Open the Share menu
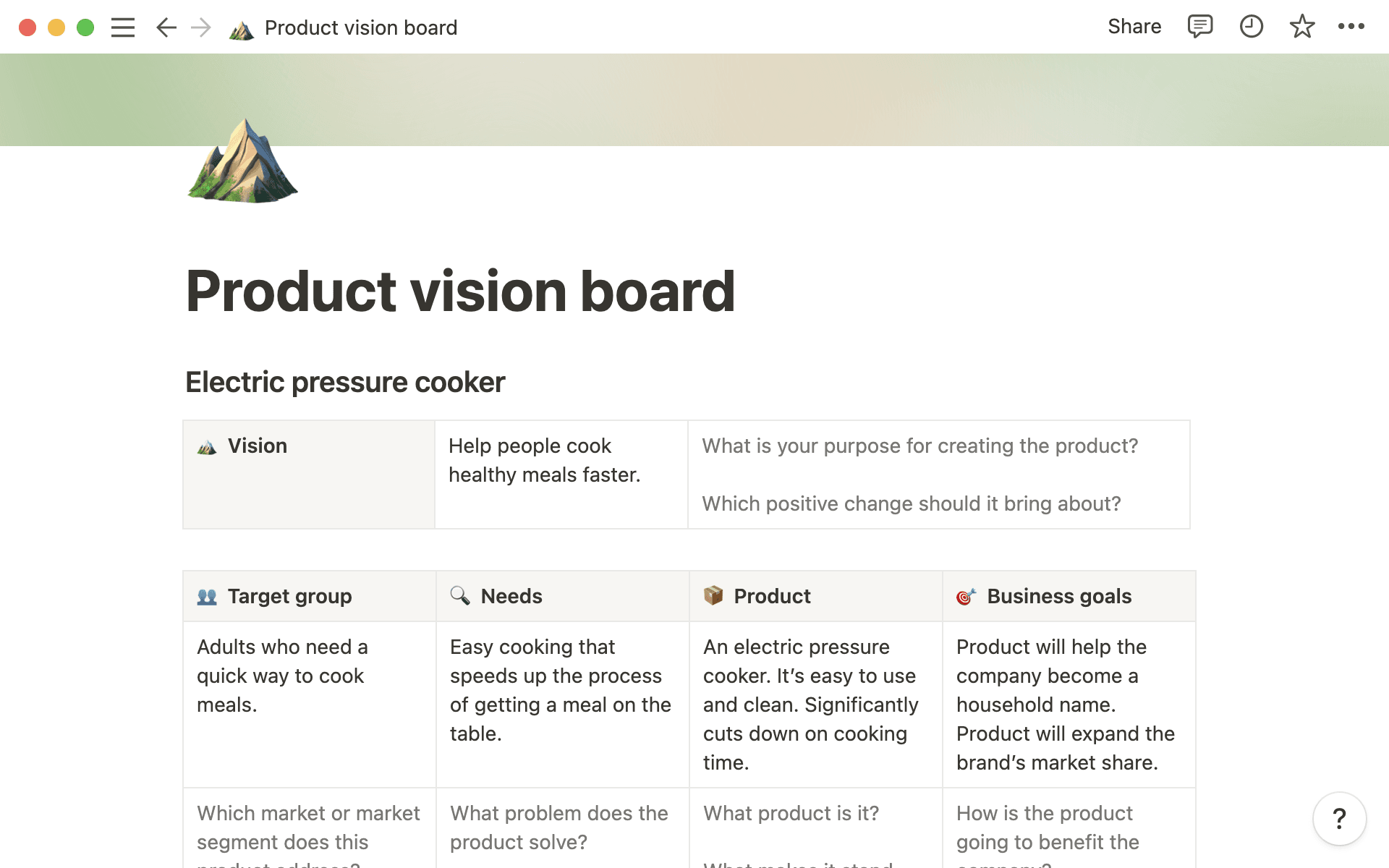Image resolution: width=1389 pixels, height=868 pixels. coord(1134,26)
